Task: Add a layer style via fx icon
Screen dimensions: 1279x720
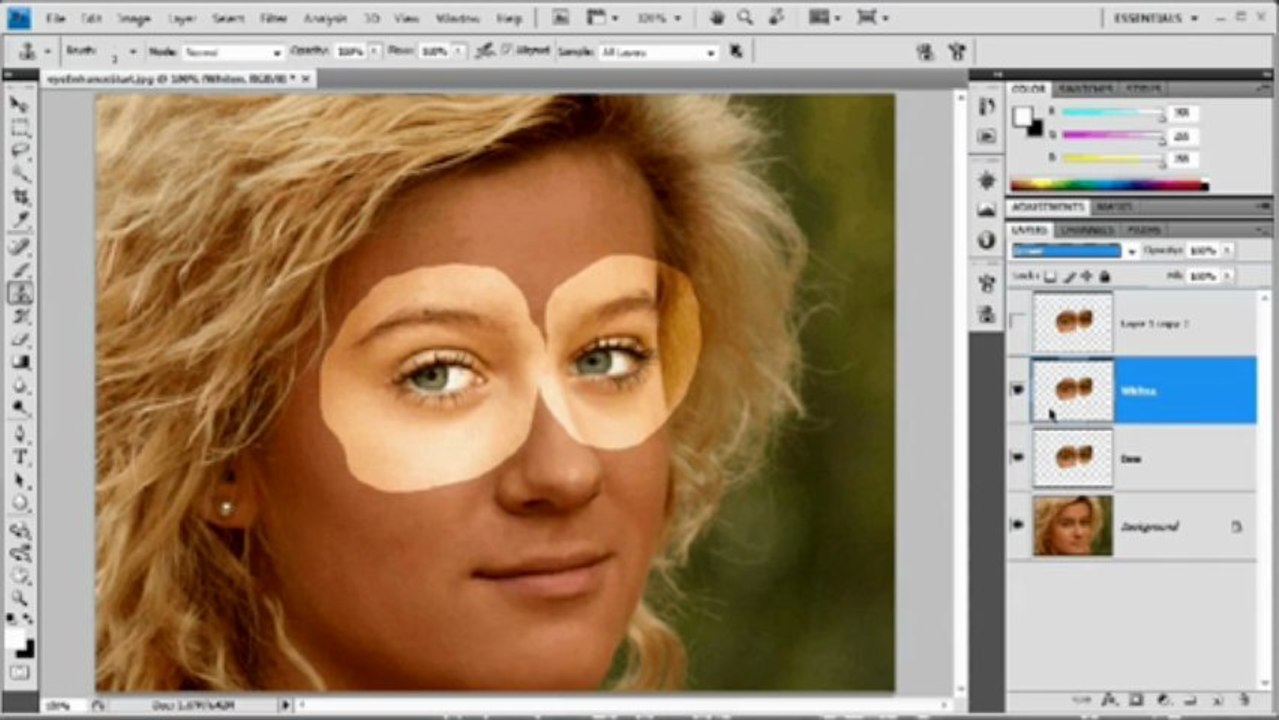Action: click(x=1109, y=700)
